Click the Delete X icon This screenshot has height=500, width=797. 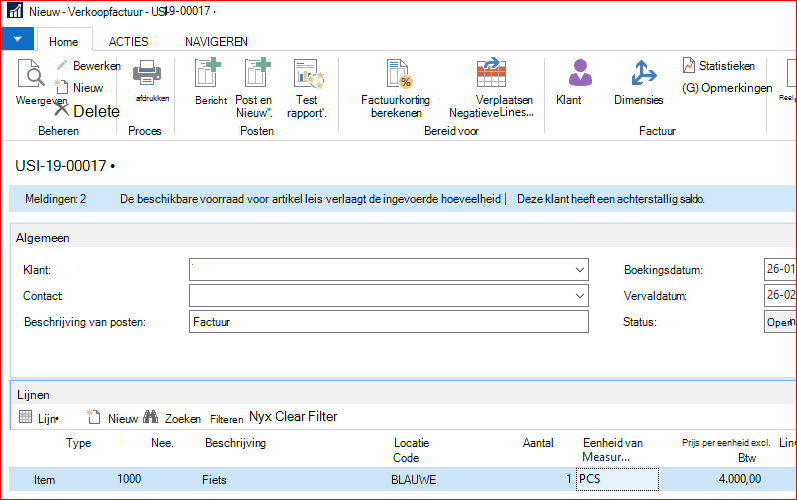(x=62, y=109)
